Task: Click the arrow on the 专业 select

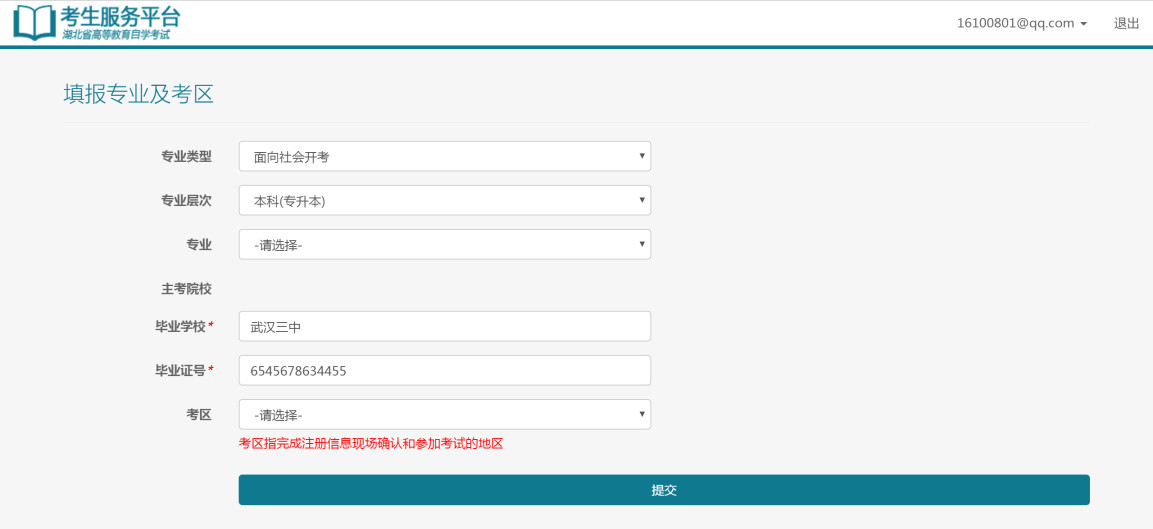Action: pos(641,244)
